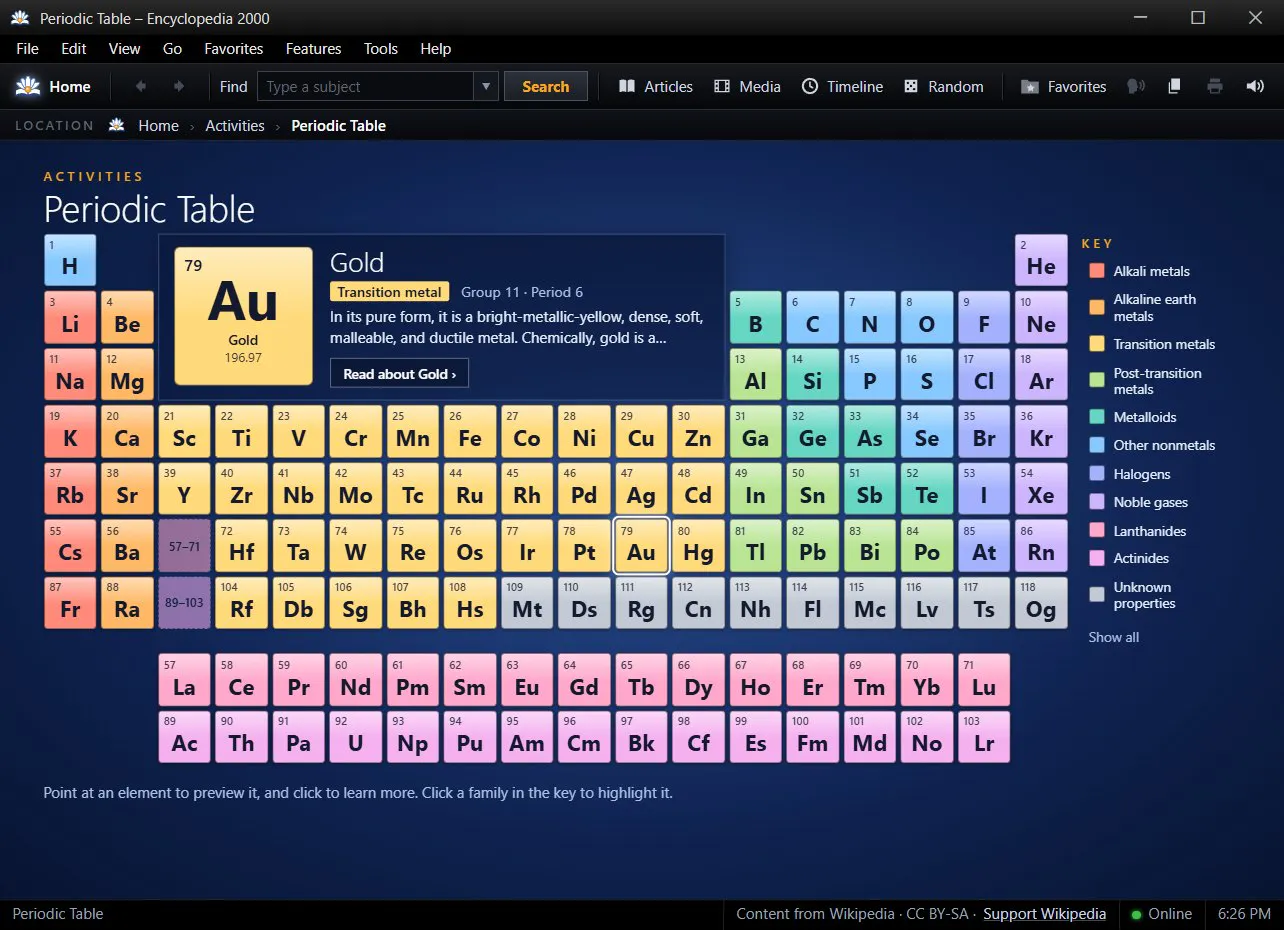This screenshot has height=930, width=1284.
Task: Select the Oganesson (Og) element tile
Action: (1041, 603)
